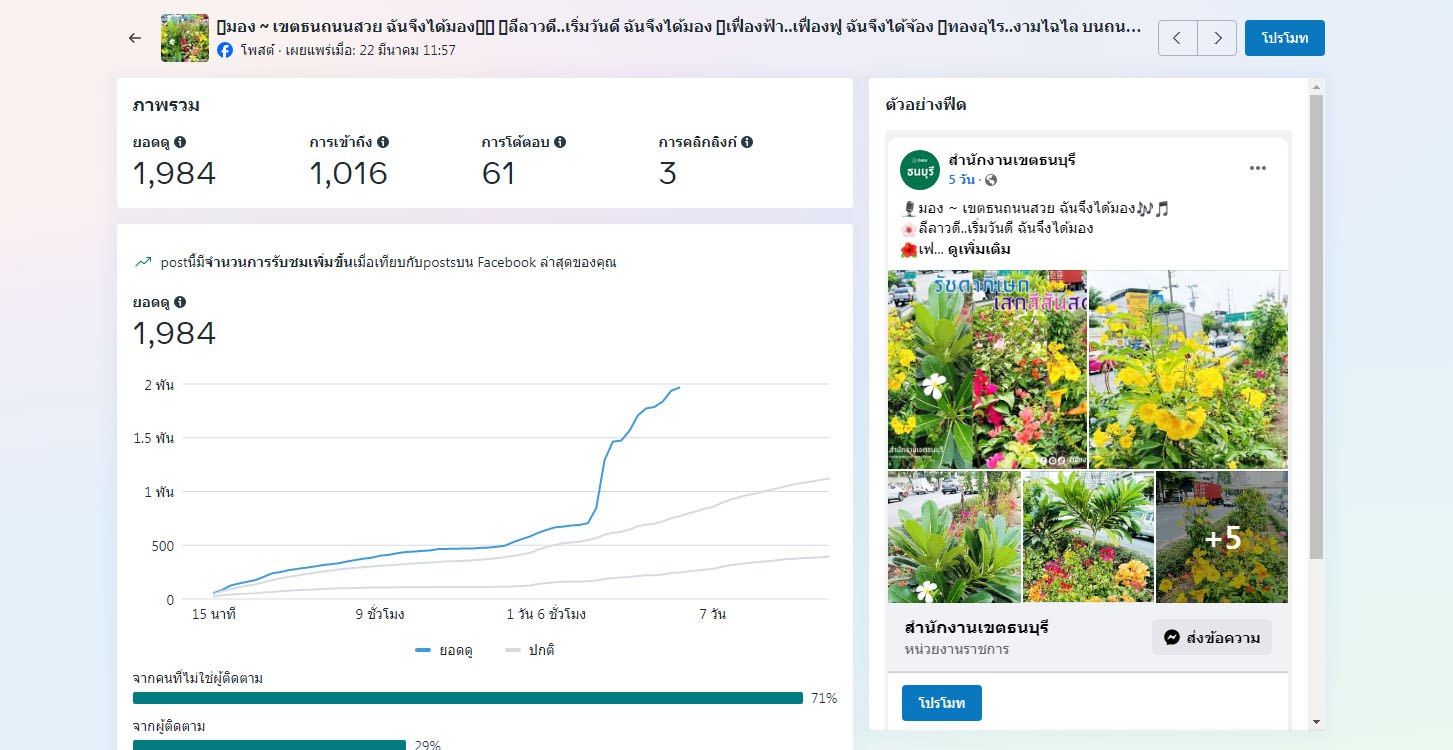Go to next post with right chevron
The image size is (1453, 750).
(x=1217, y=38)
